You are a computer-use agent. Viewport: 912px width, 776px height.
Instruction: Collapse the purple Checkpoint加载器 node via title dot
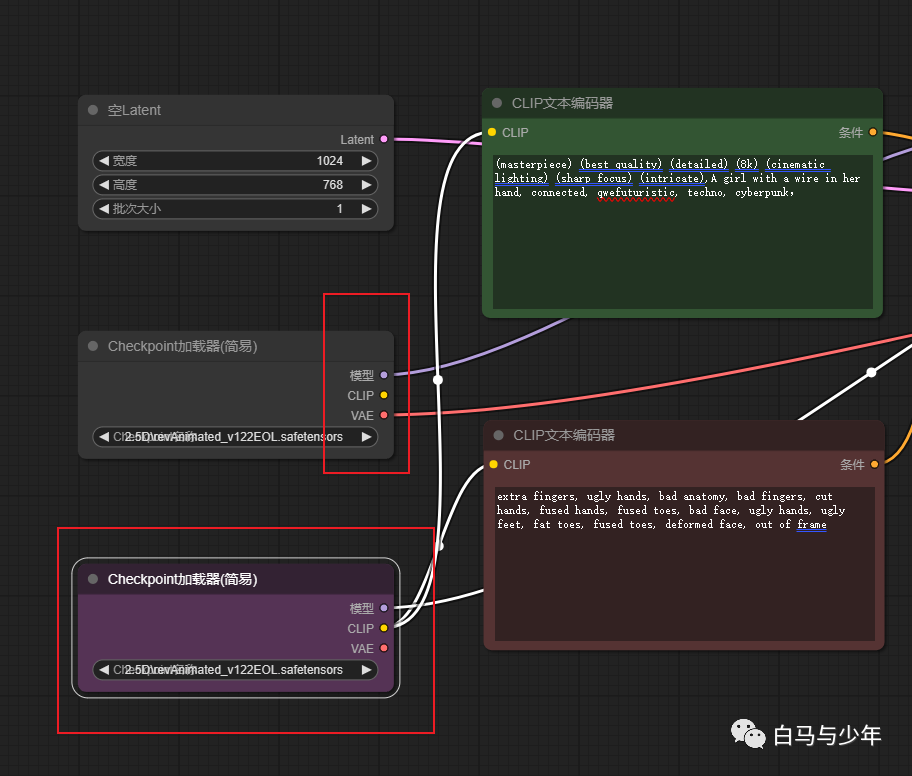pyautogui.click(x=93, y=579)
